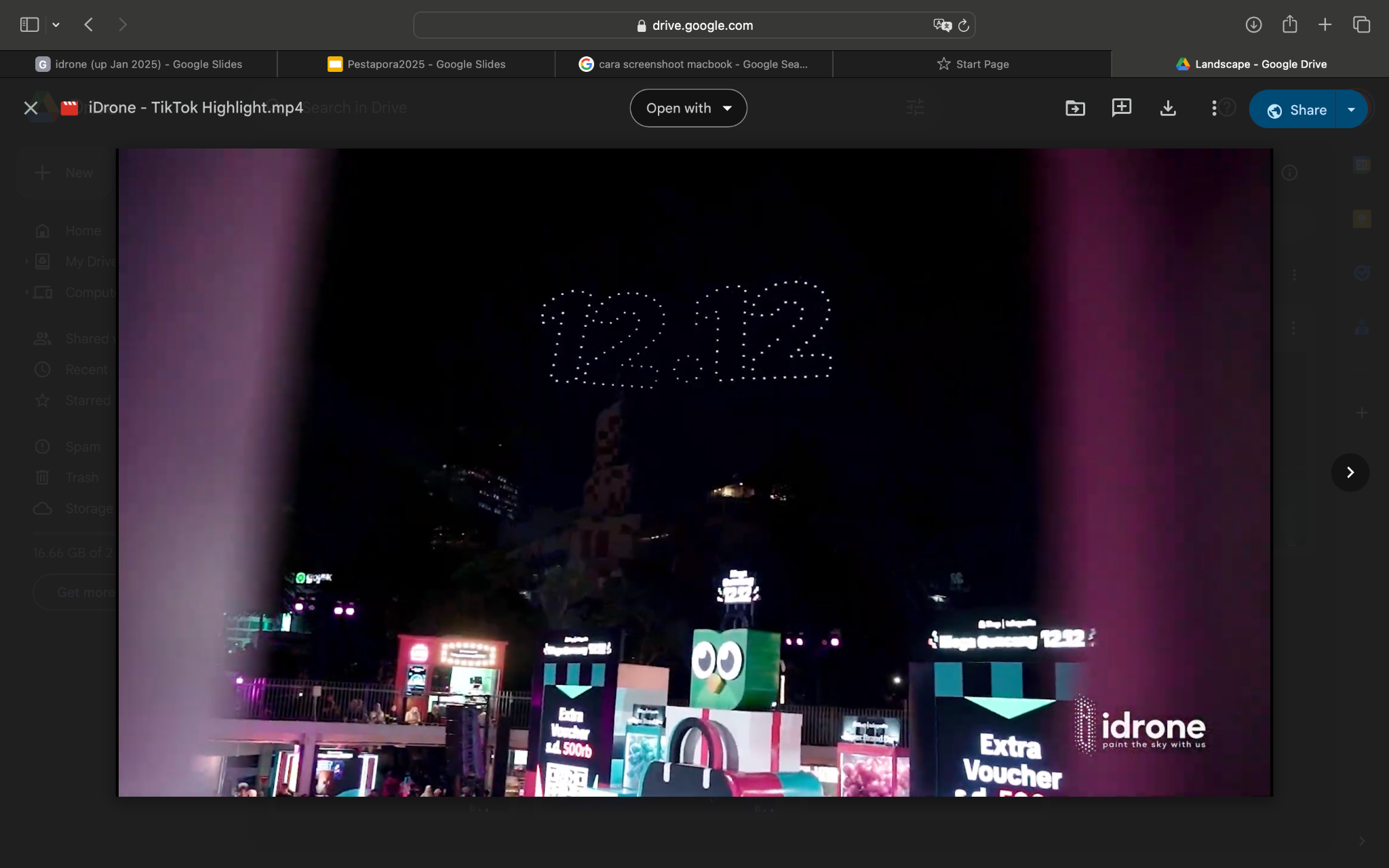
Task: Click the move-to-folder icon
Action: pos(1075,108)
